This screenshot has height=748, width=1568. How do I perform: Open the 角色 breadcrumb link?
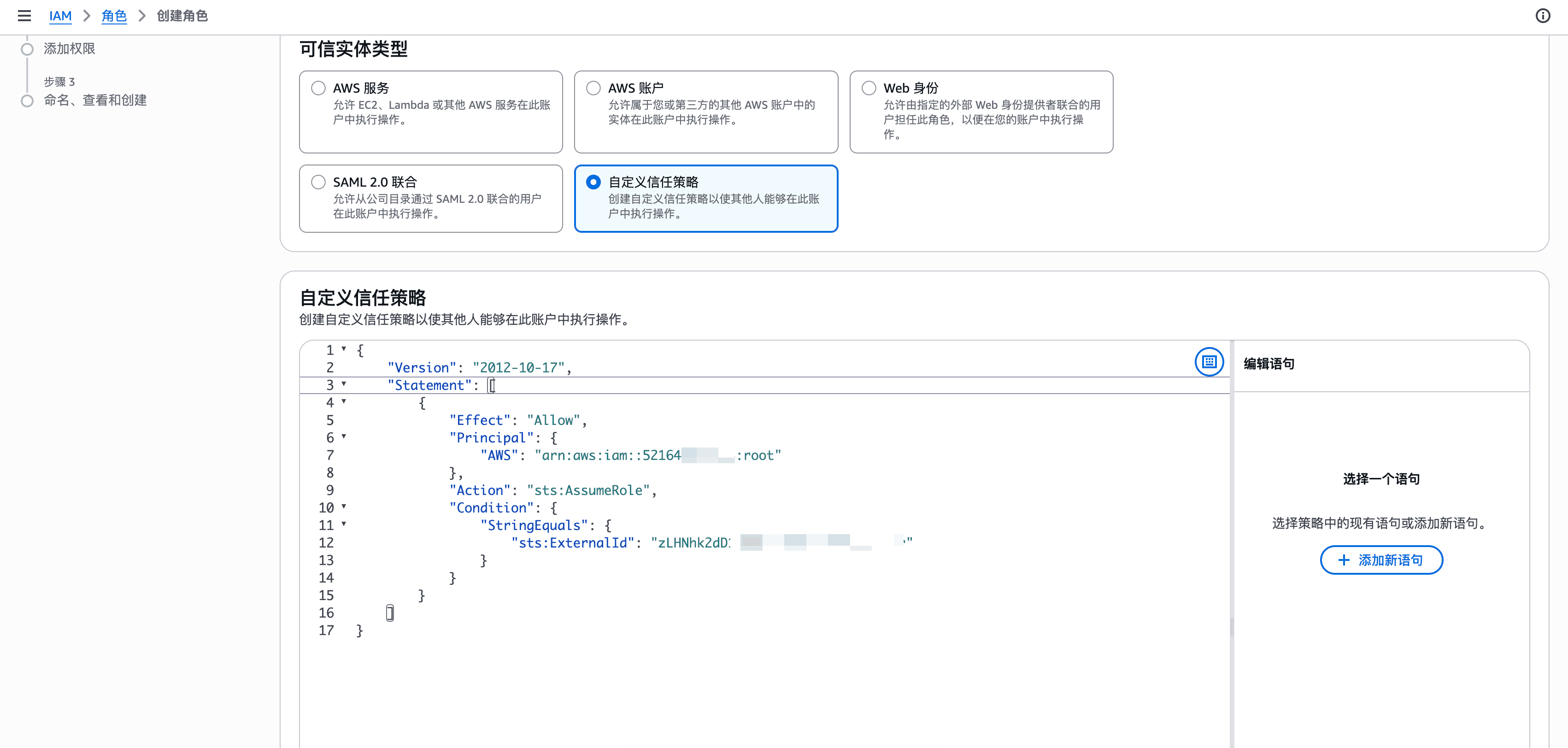pos(114,16)
